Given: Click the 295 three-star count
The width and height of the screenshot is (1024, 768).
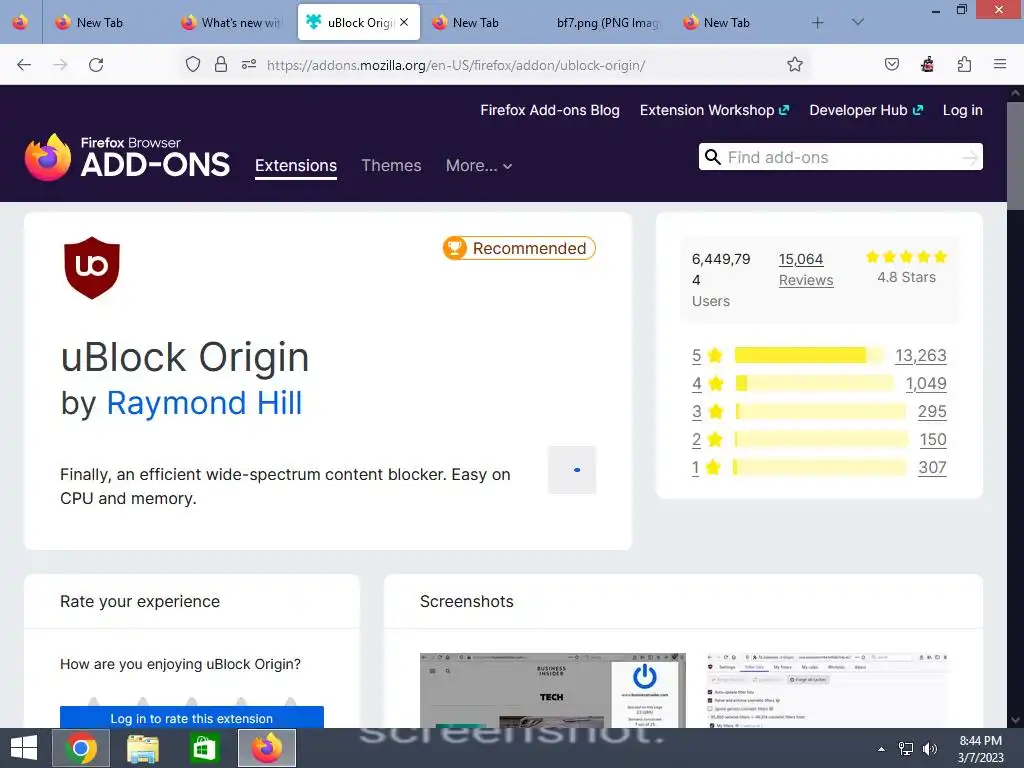Looking at the screenshot, I should (x=932, y=411).
